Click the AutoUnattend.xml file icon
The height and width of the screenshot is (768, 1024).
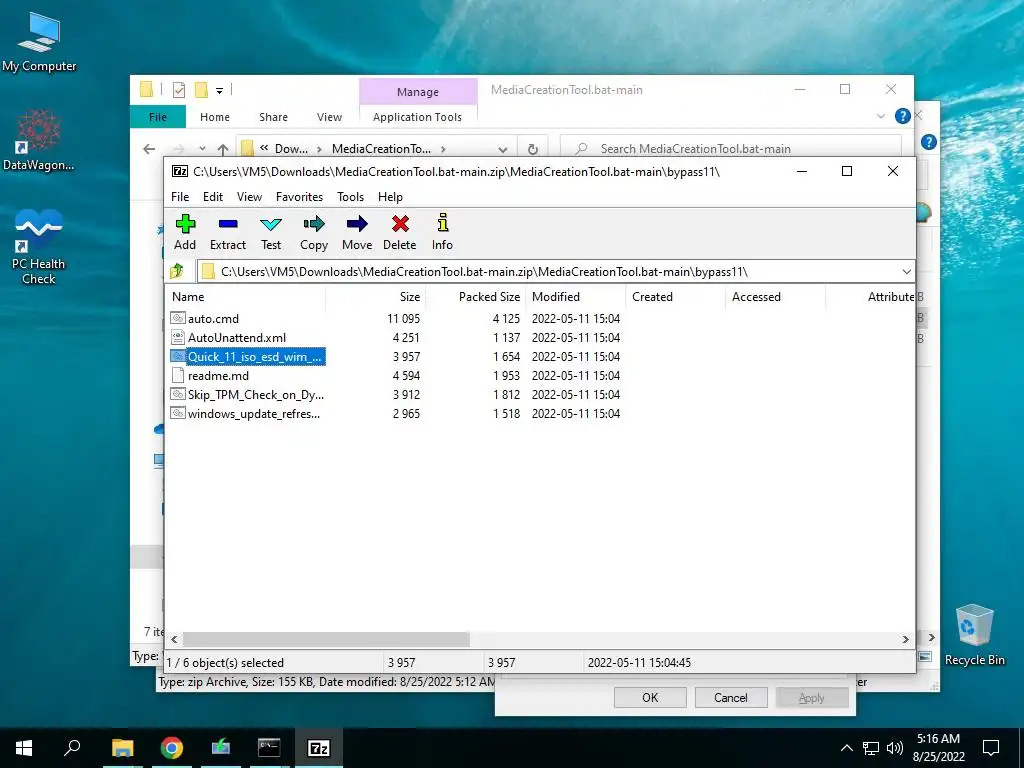tap(178, 337)
